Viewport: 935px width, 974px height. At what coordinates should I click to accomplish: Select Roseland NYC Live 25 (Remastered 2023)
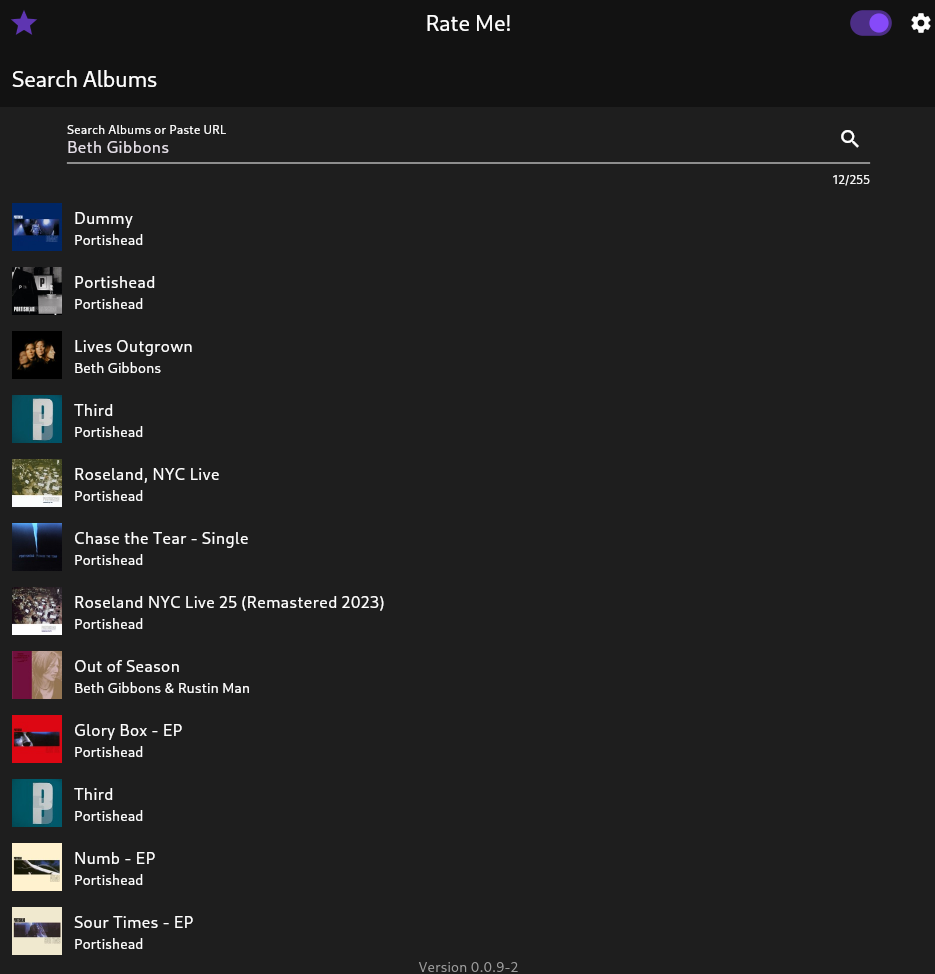229,603
